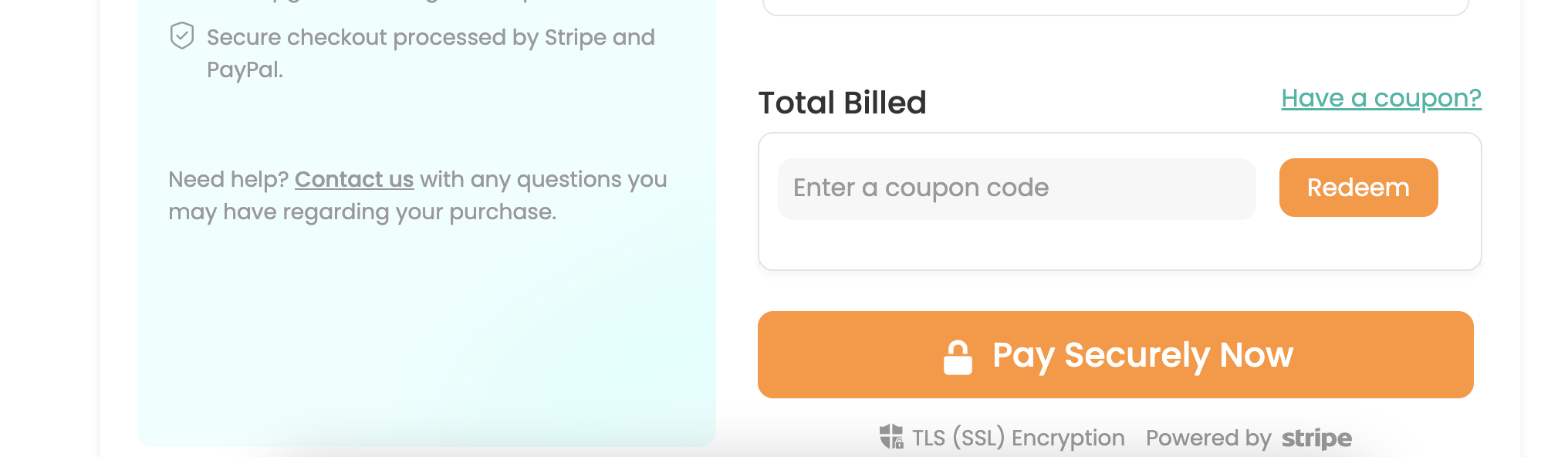Click the Stripe logo

pyautogui.click(x=1316, y=438)
